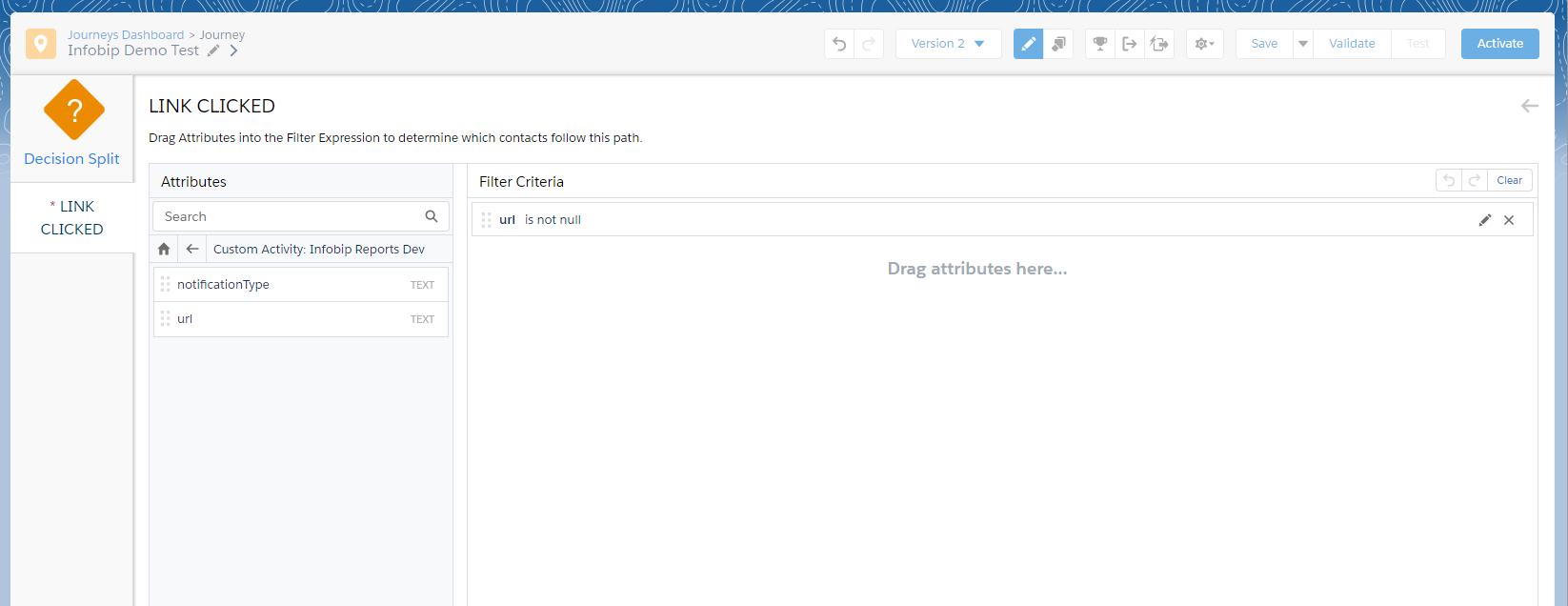Open the Save options dropdown arrow
Image resolution: width=1568 pixels, height=606 pixels.
coord(1303,44)
